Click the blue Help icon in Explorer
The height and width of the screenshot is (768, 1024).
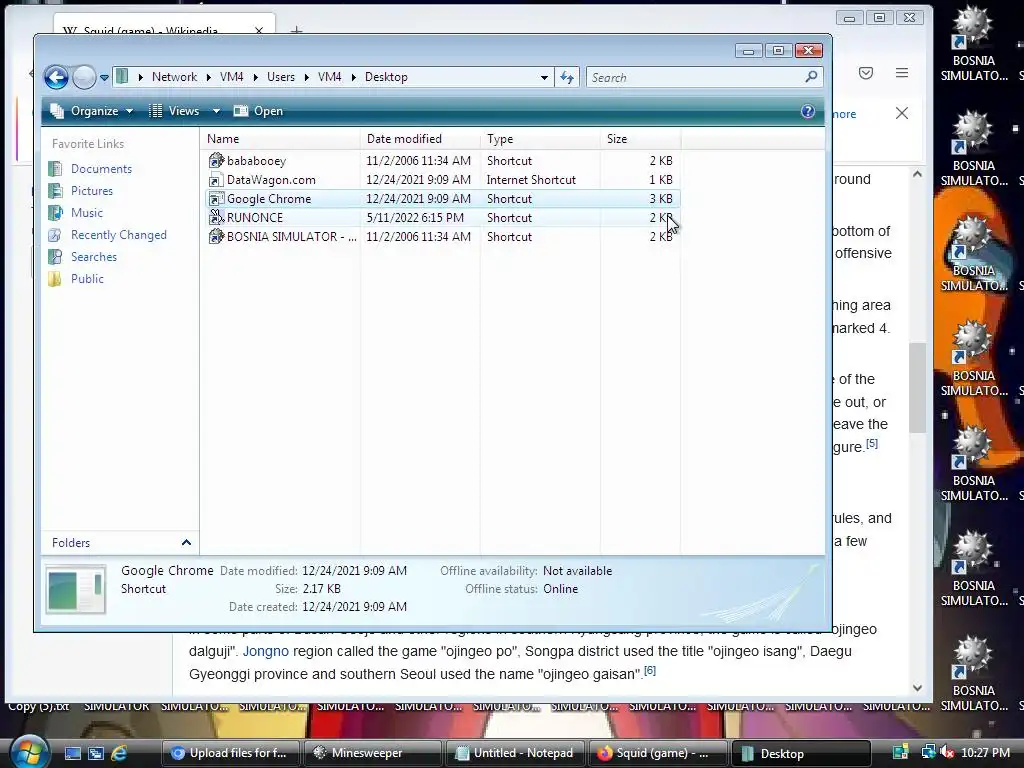tap(808, 111)
